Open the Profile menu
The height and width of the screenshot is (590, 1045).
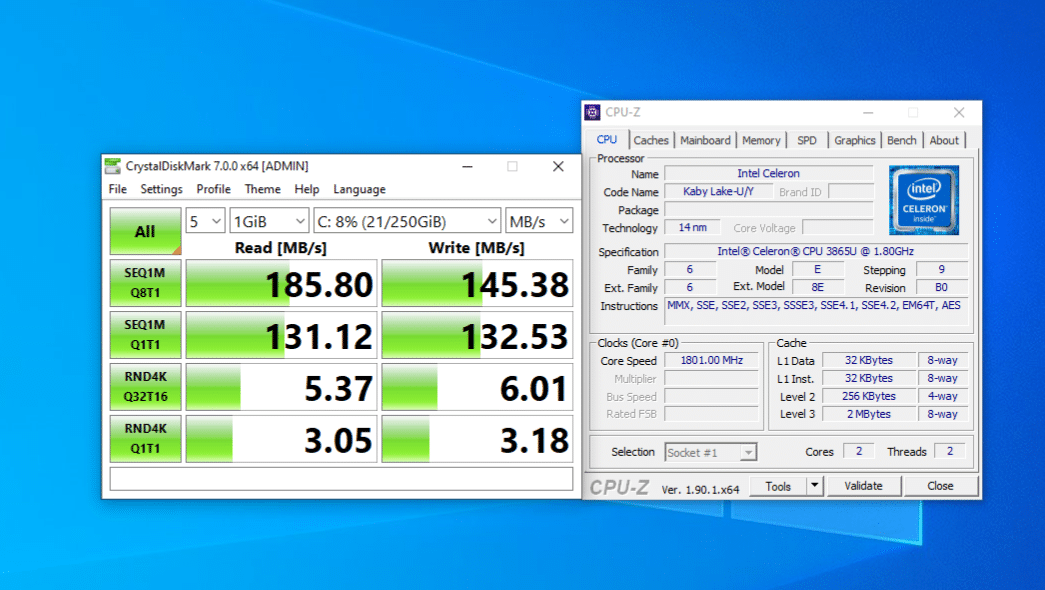(213, 189)
